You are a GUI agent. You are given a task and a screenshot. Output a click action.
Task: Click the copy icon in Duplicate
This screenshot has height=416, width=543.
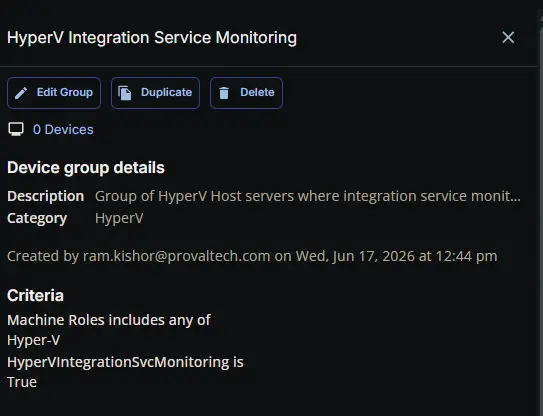[125, 93]
